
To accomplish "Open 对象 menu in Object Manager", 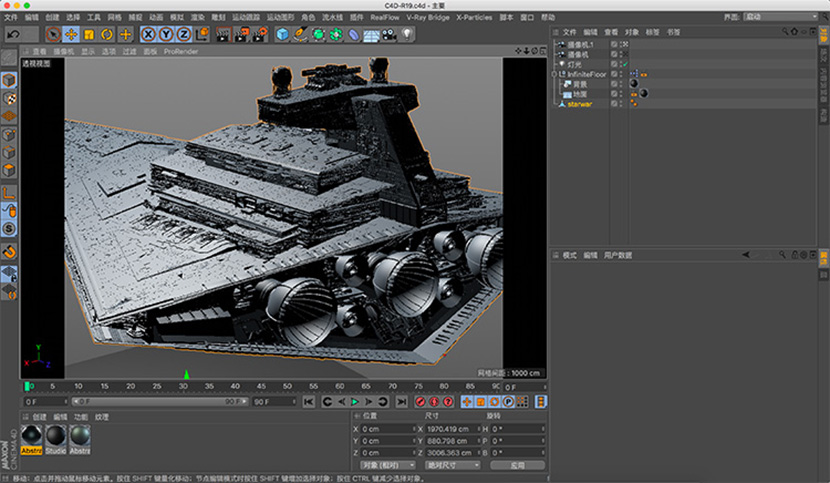I will pyautogui.click(x=631, y=32).
